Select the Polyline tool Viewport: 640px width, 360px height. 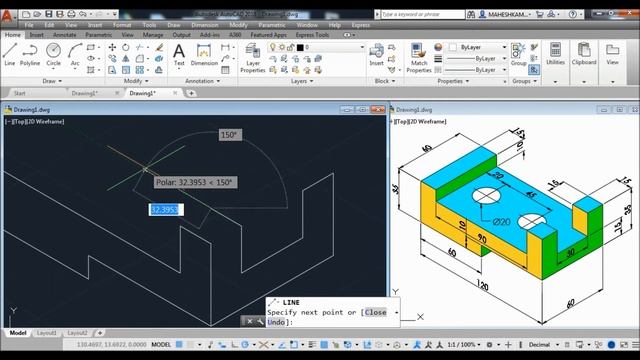30,54
